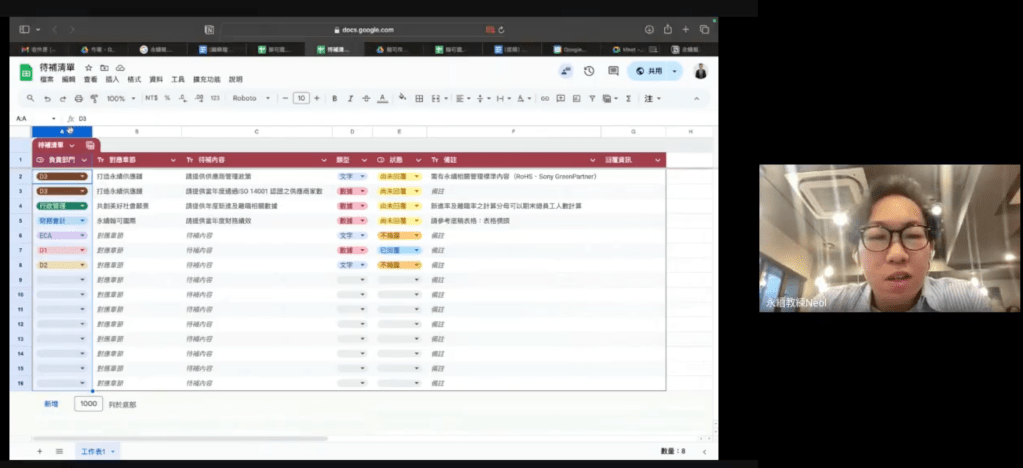Open the version history clock icon
The image size is (1023, 468).
click(588, 71)
